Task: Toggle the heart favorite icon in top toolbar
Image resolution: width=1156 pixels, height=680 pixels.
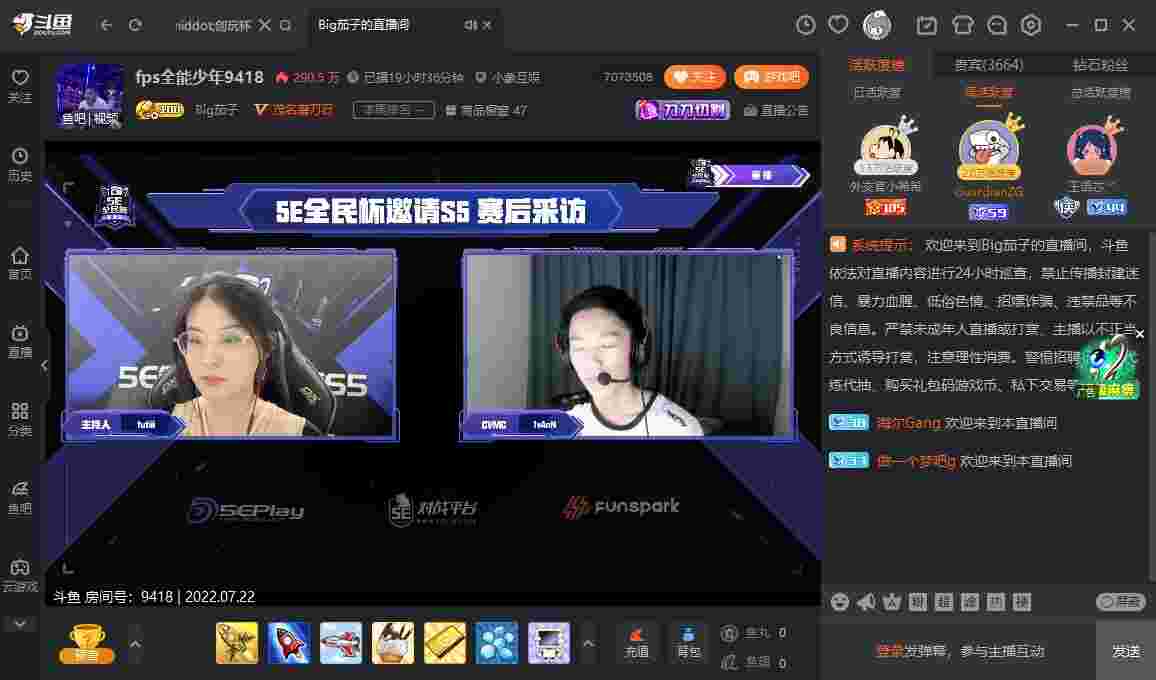Action: [841, 25]
